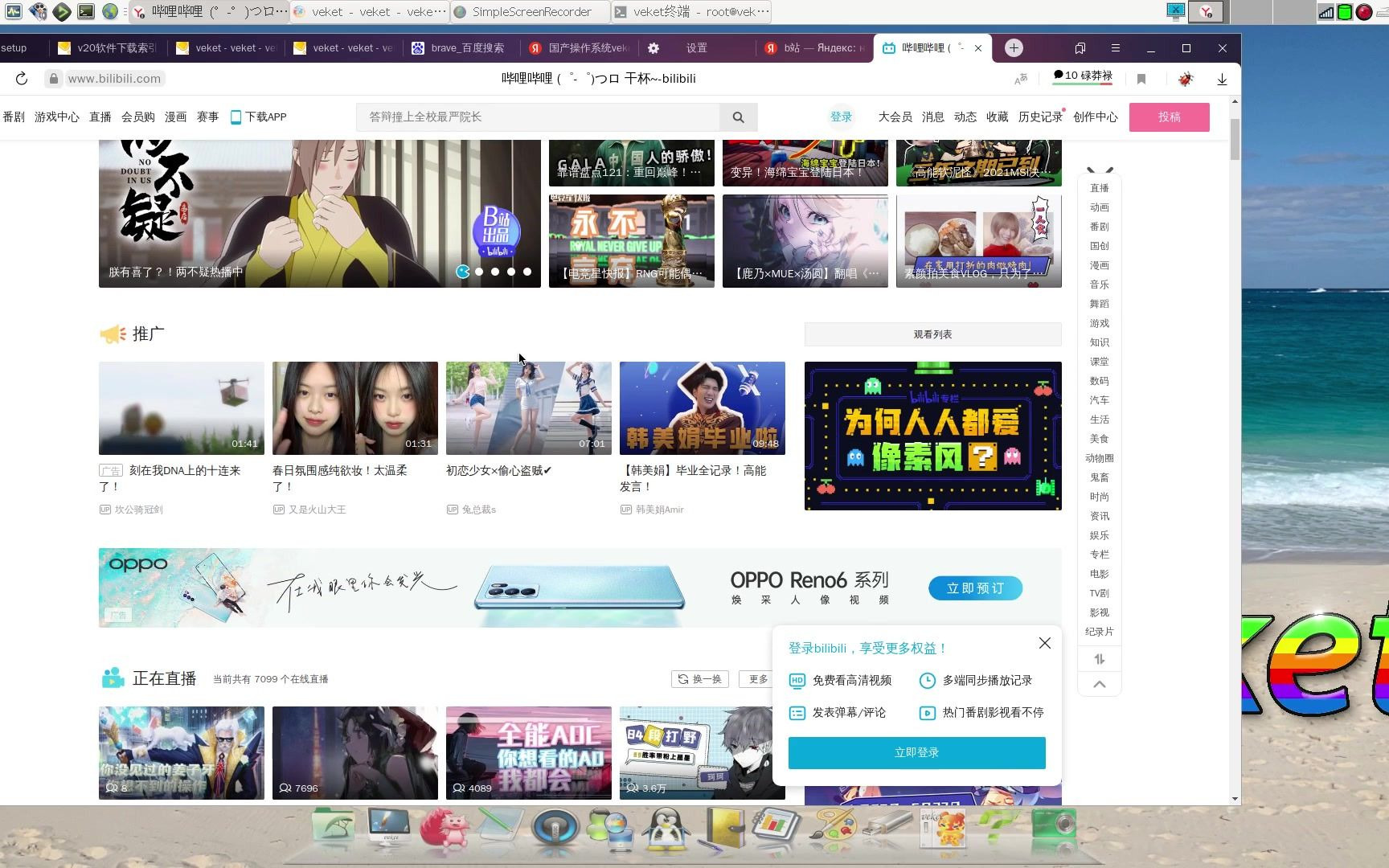This screenshot has height=868, width=1389.
Task: Open the video 初恋少女×偷心盗贼 thumbnail
Action: [x=528, y=408]
